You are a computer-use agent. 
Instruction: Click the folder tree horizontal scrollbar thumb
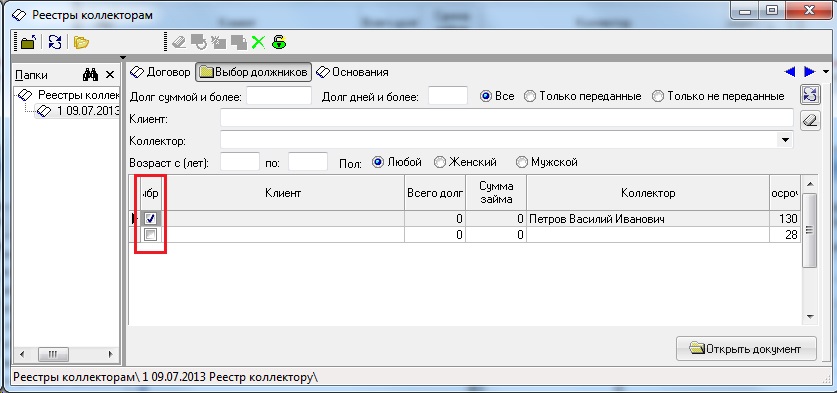coord(52,354)
